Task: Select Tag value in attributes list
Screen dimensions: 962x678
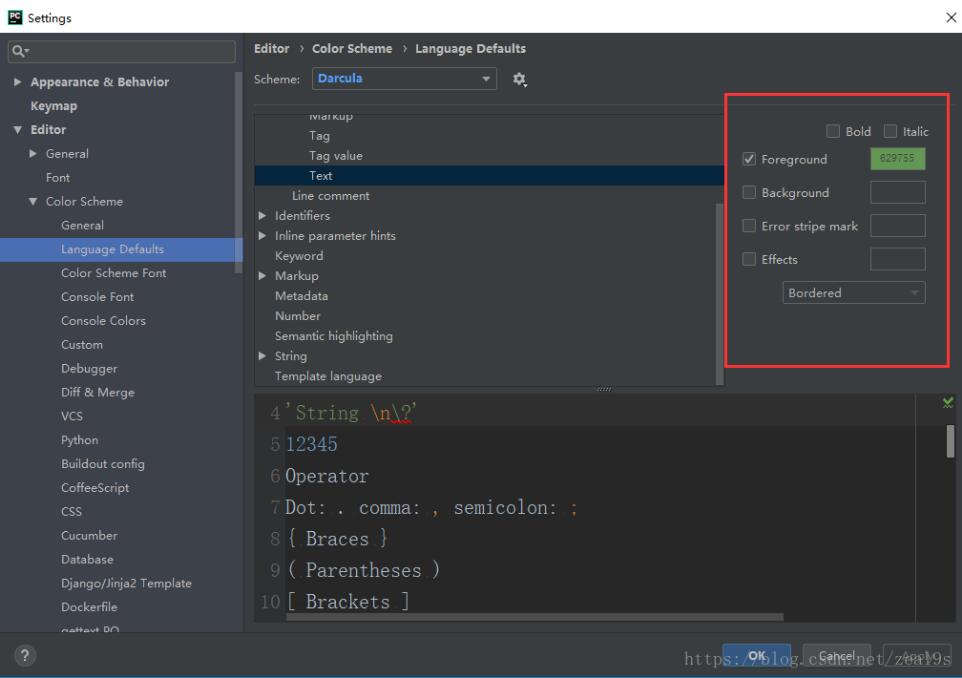Action: click(336, 156)
